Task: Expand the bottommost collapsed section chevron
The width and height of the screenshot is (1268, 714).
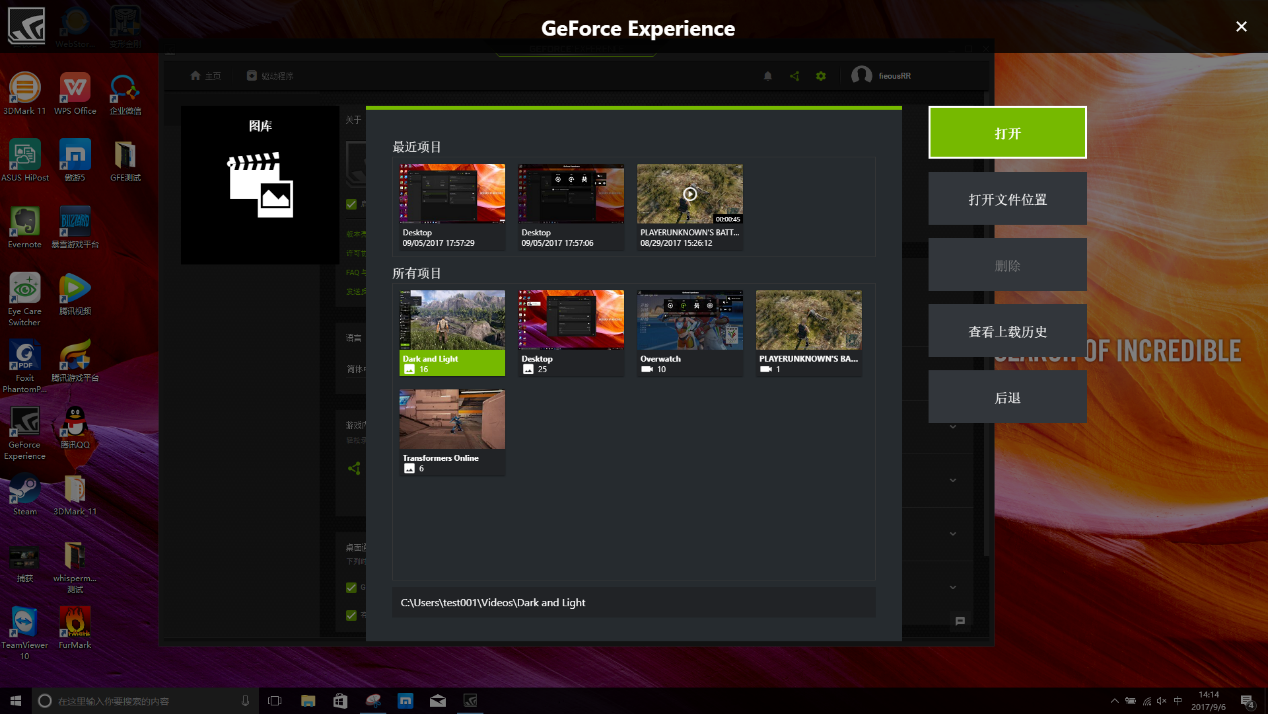Action: pos(953,587)
